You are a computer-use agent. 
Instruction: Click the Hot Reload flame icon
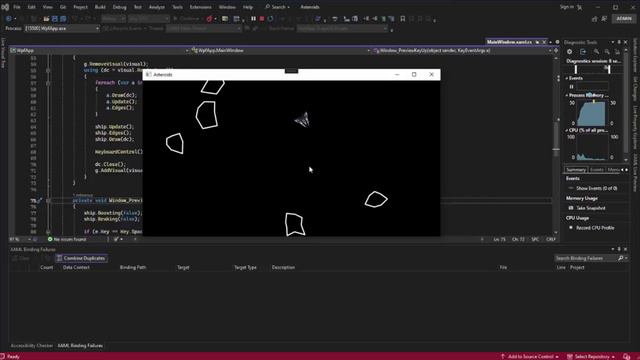point(209,19)
